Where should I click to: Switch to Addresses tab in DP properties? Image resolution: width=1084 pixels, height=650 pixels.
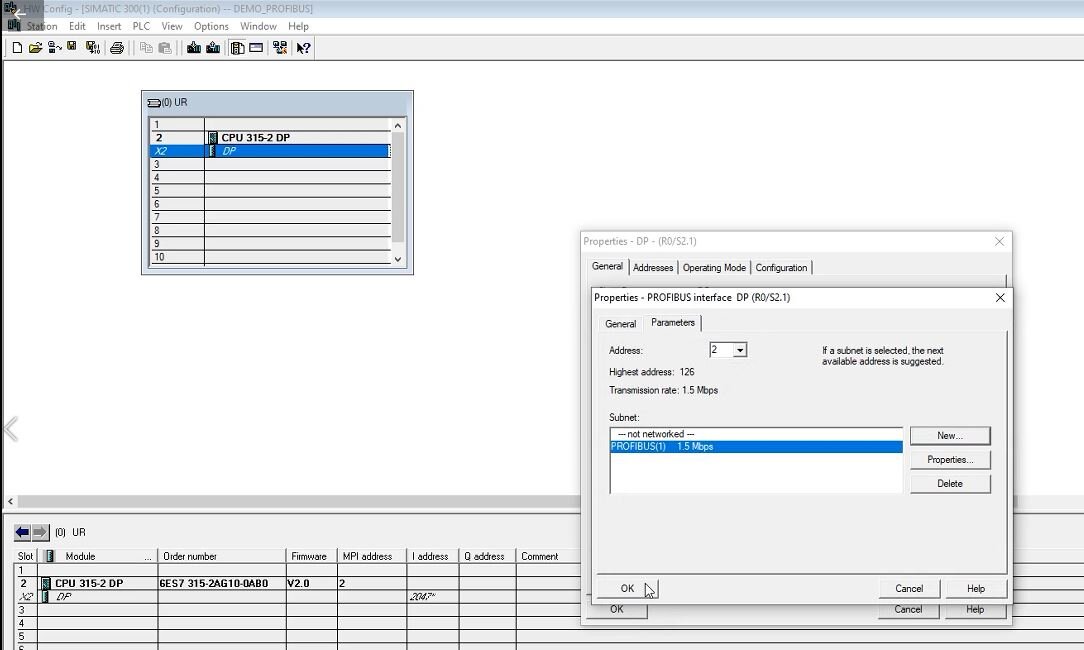click(x=653, y=268)
